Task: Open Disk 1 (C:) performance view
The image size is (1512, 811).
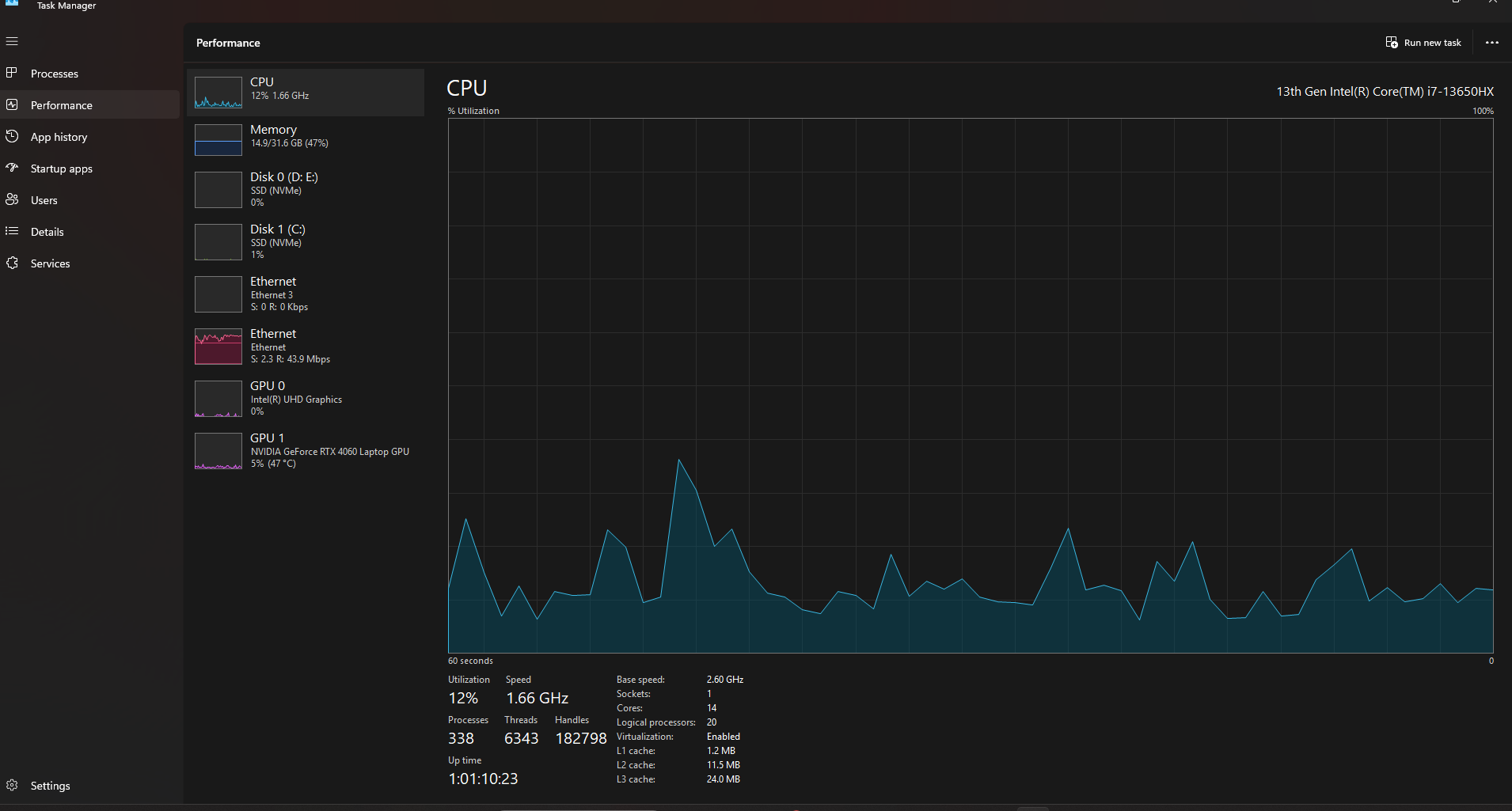Action: [x=306, y=241]
